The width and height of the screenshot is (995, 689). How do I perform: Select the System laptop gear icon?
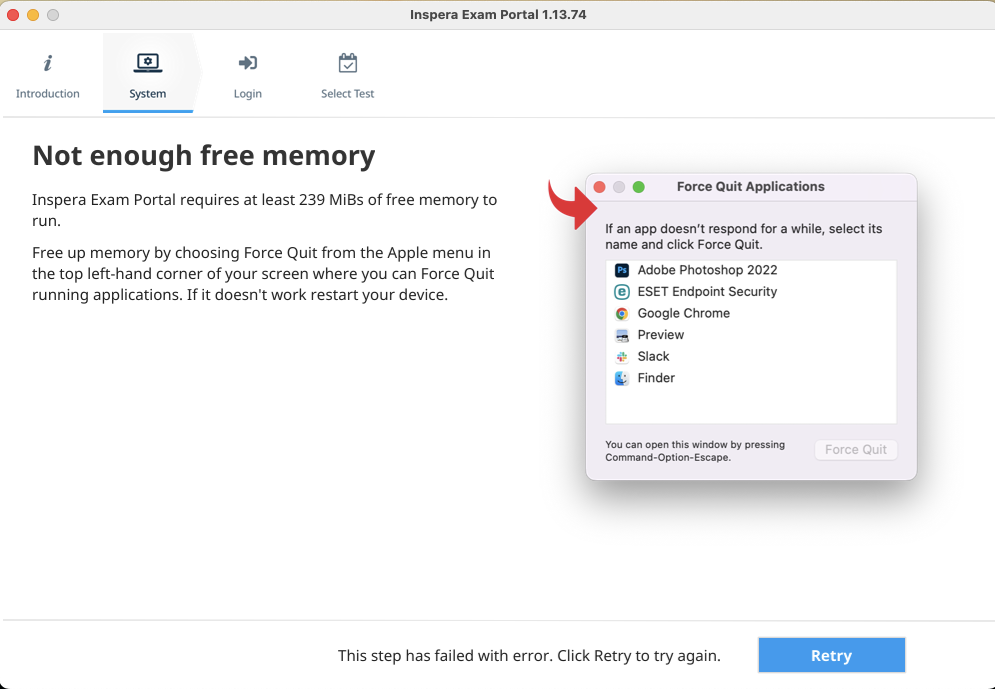[148, 63]
